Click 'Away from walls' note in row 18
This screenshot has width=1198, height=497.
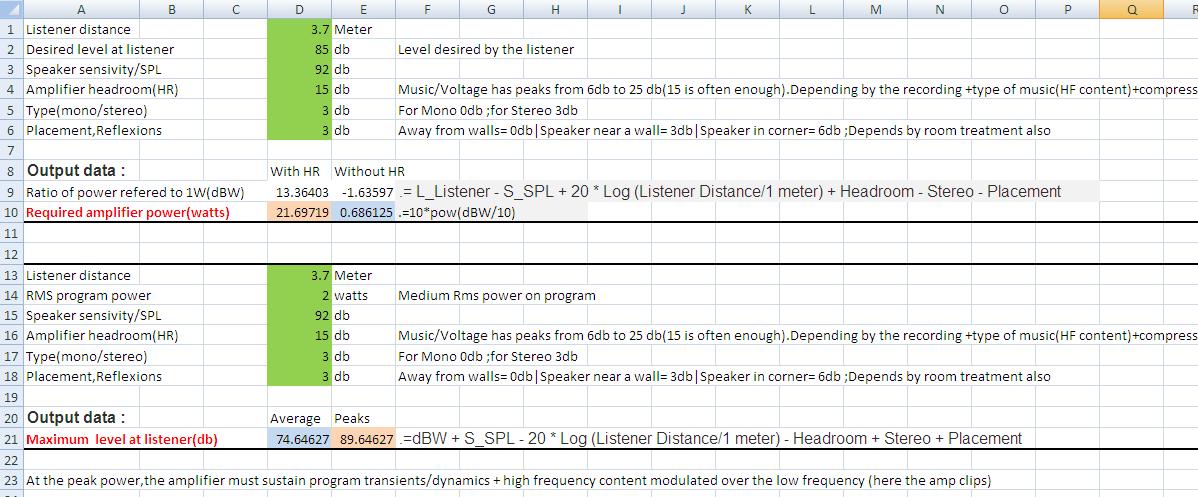coord(724,376)
